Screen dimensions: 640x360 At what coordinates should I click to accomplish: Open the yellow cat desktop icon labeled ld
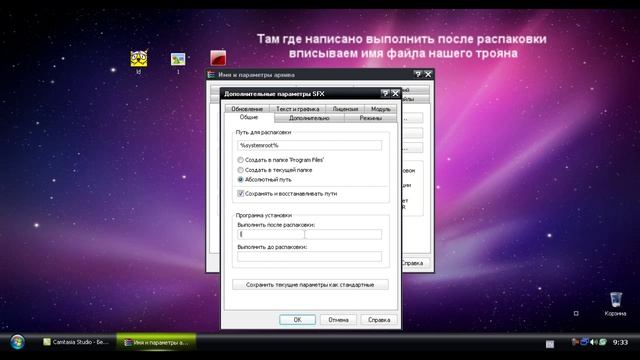click(139, 59)
